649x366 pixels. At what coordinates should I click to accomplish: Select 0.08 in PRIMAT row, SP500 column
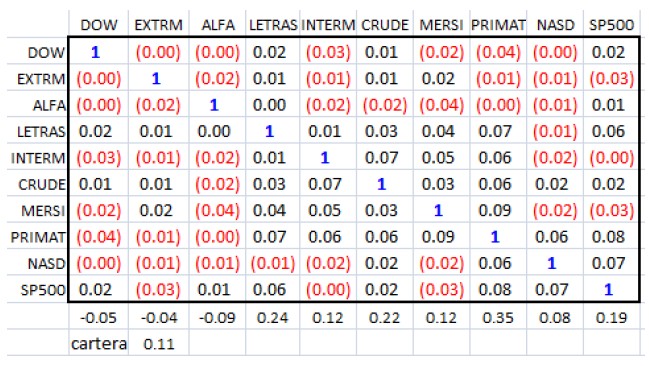coord(611,237)
